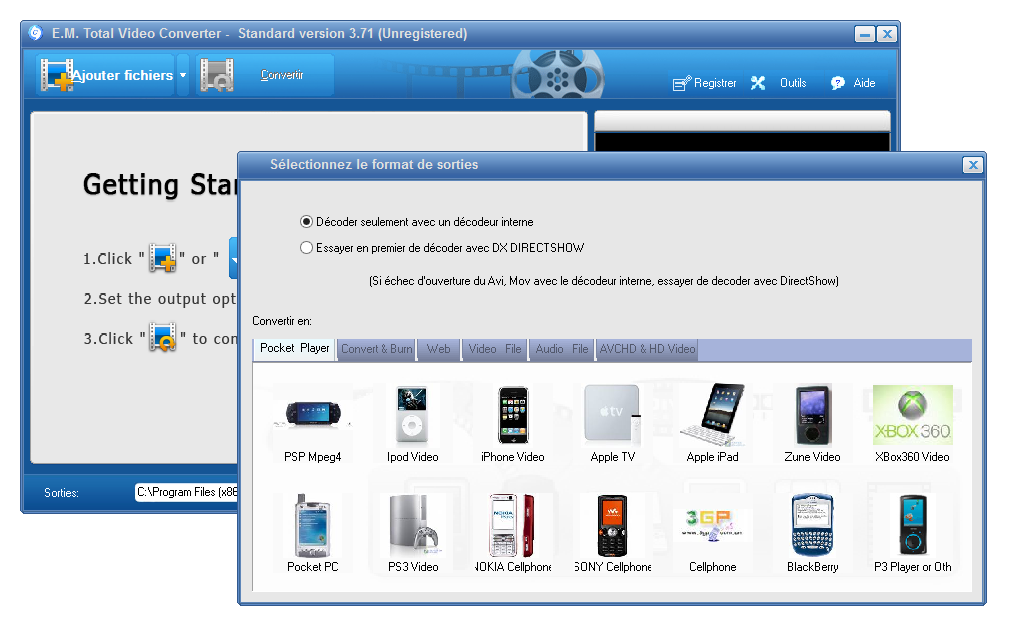Click '2.Set the output' step text

pos(160,298)
